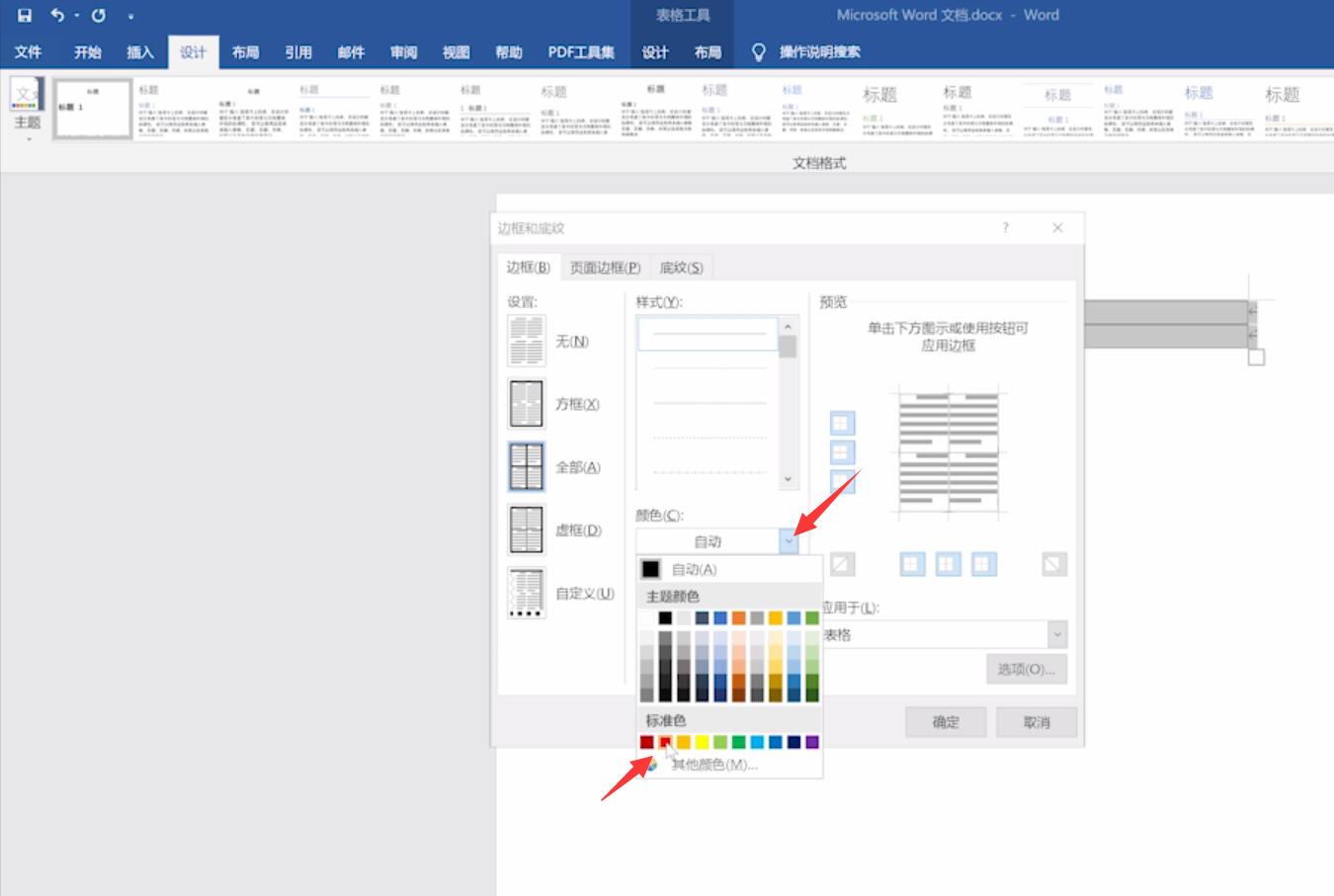Viewport: 1334px width, 896px height.
Task: Click the 确定 button
Action: pyautogui.click(x=946, y=722)
